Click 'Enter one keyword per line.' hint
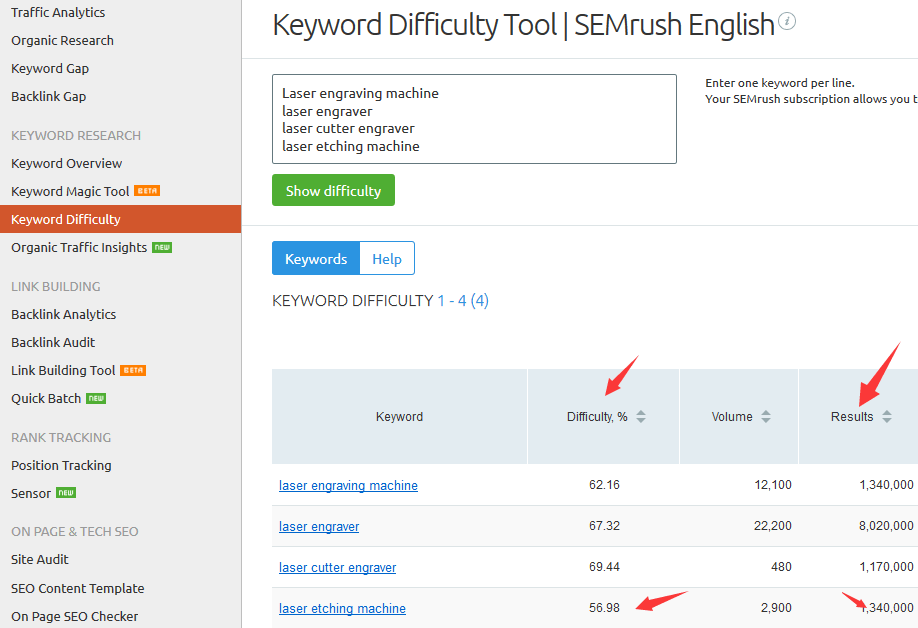The height and width of the screenshot is (628, 918). (780, 83)
